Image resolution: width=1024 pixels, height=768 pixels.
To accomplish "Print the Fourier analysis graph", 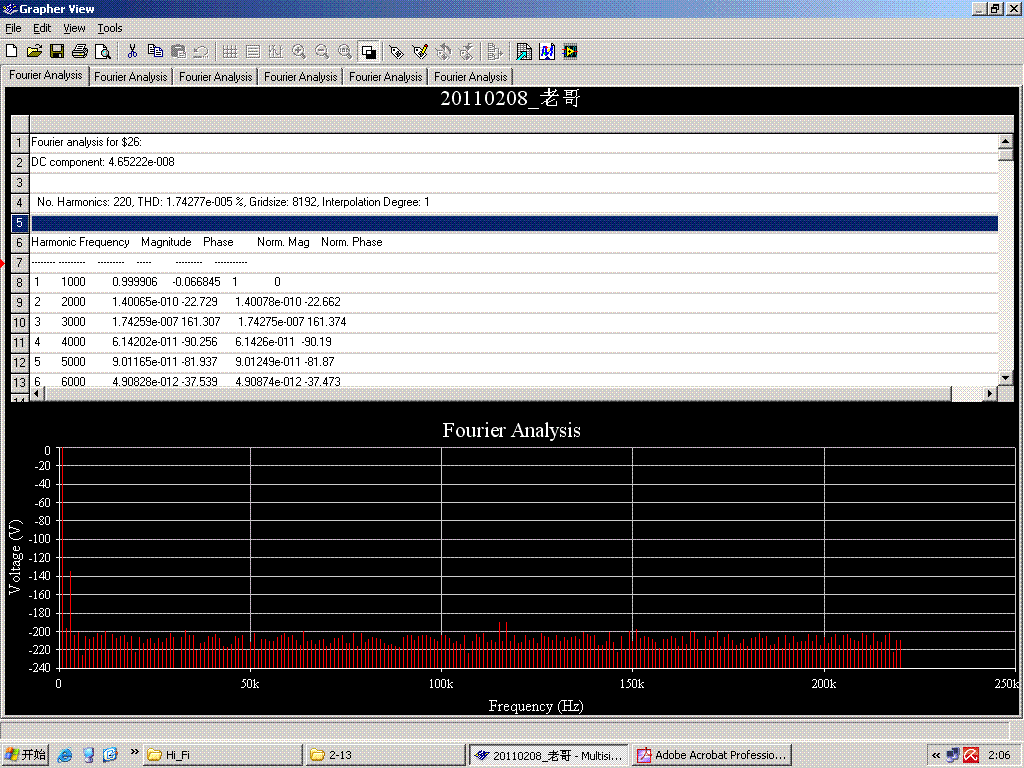I will 80,51.
